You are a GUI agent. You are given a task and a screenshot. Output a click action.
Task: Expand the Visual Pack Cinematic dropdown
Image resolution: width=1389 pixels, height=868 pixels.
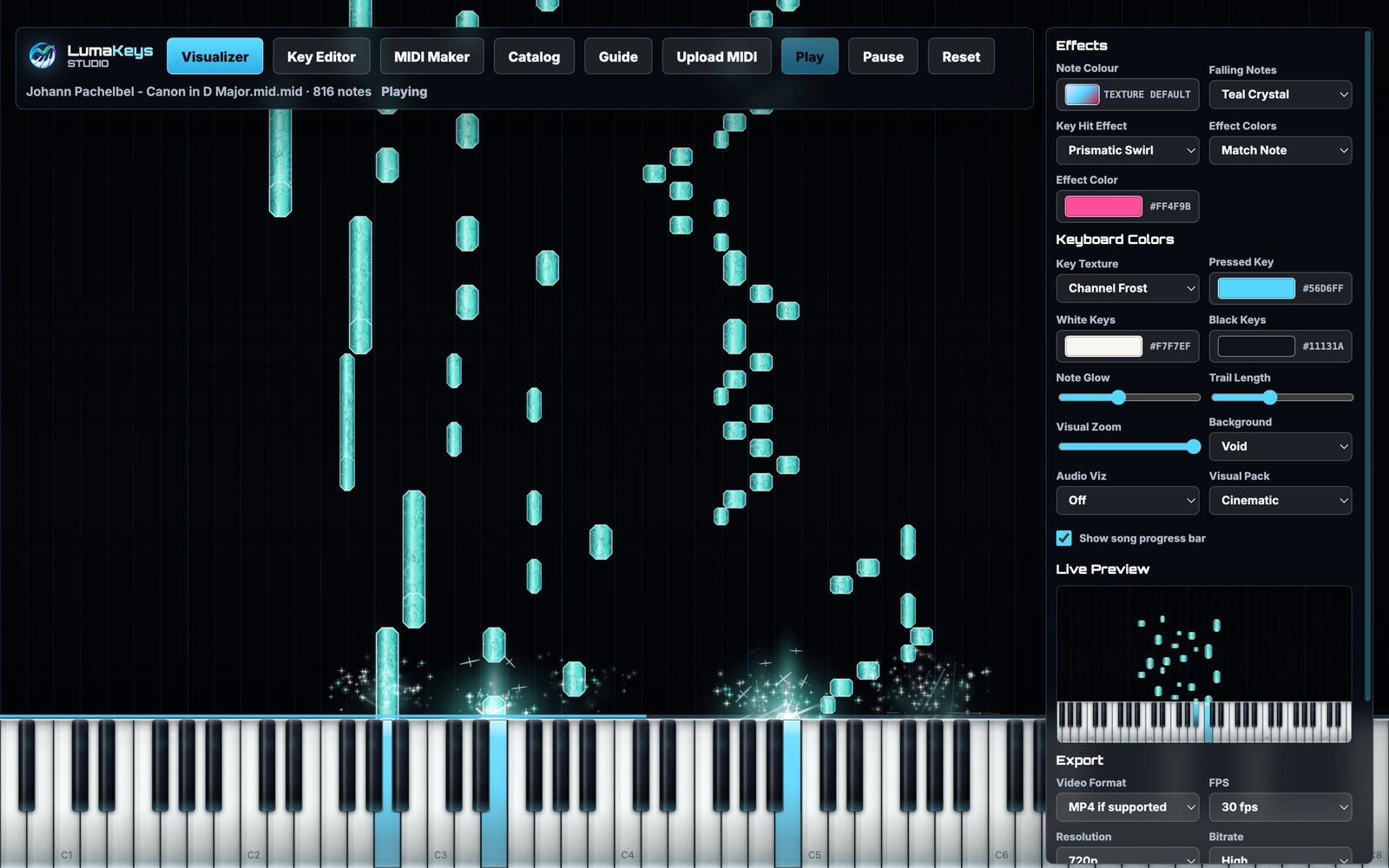click(x=1280, y=500)
